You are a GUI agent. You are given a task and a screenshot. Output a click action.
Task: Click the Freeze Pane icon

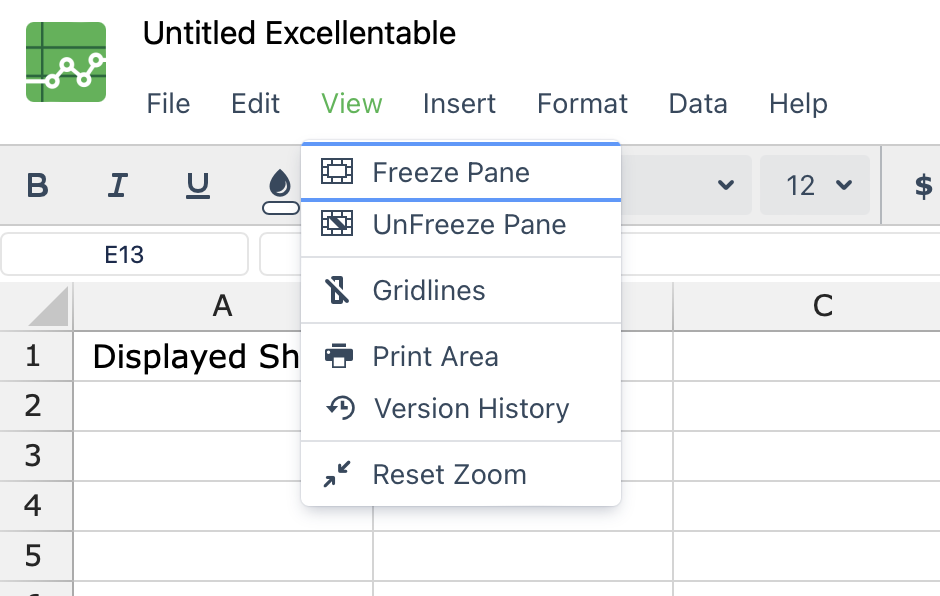tap(337, 171)
